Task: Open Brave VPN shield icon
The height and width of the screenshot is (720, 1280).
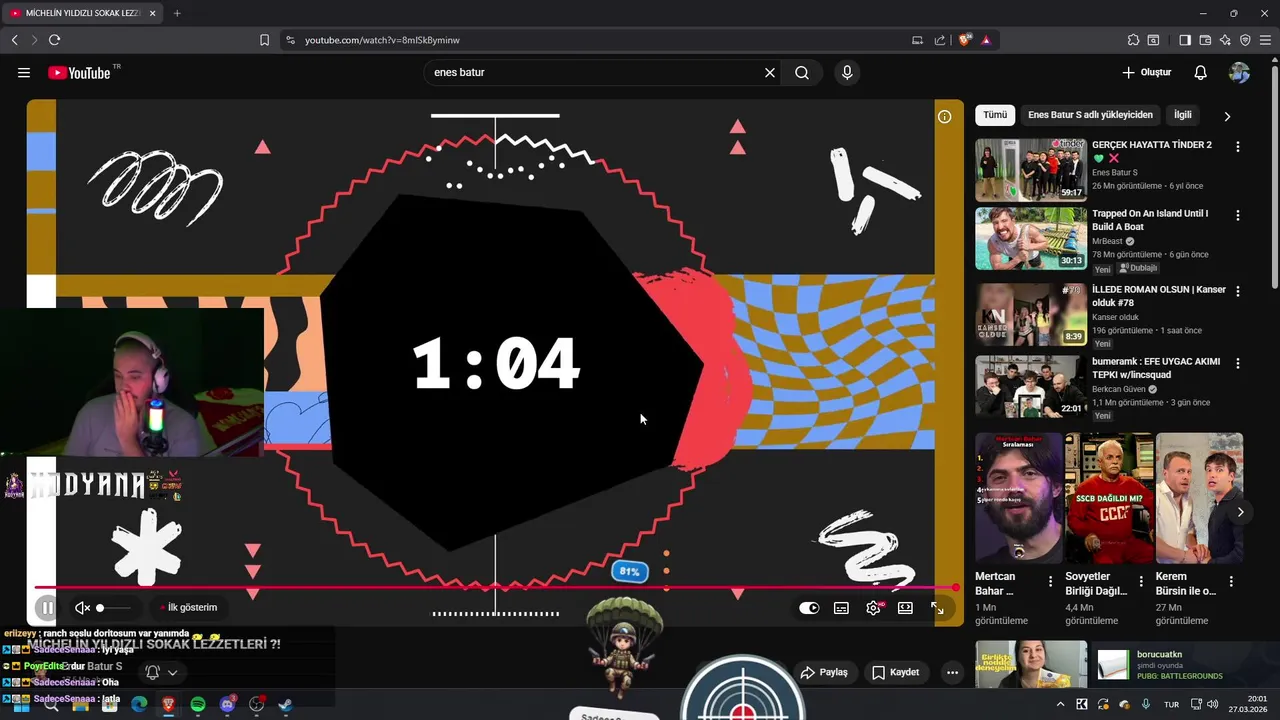Action: point(1245,40)
